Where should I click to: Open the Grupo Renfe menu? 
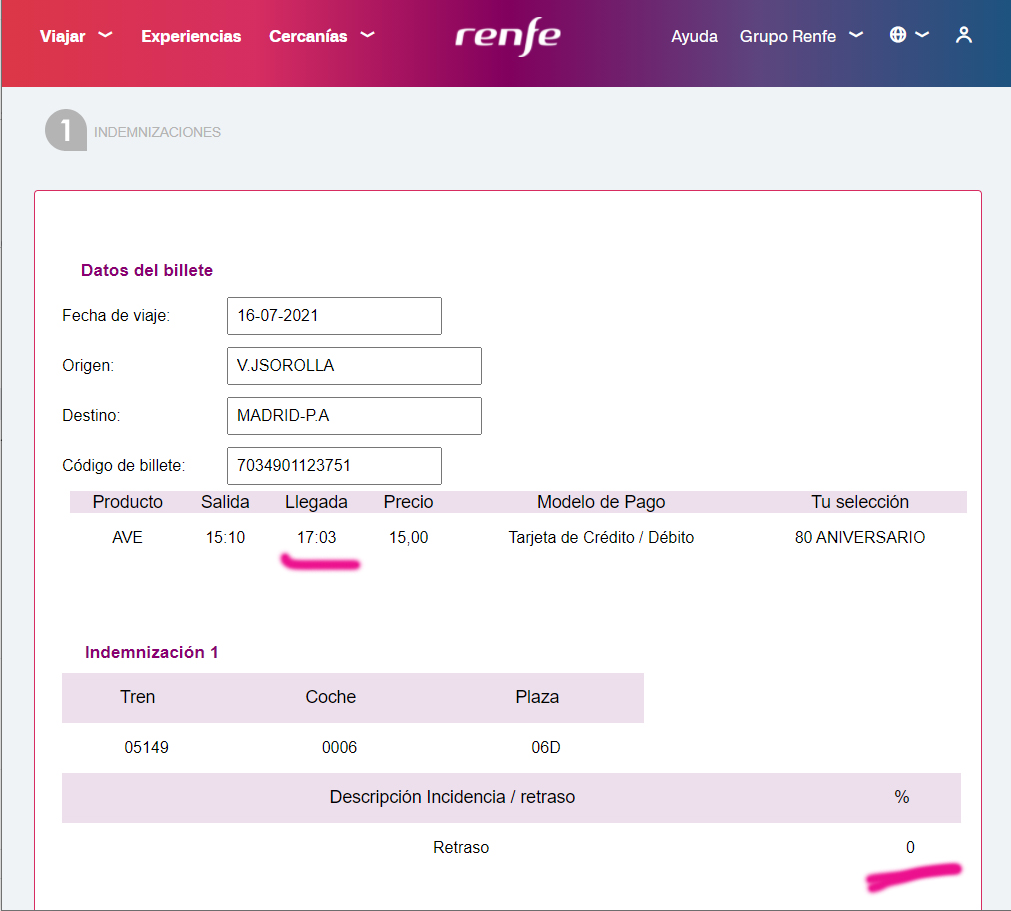click(x=788, y=36)
